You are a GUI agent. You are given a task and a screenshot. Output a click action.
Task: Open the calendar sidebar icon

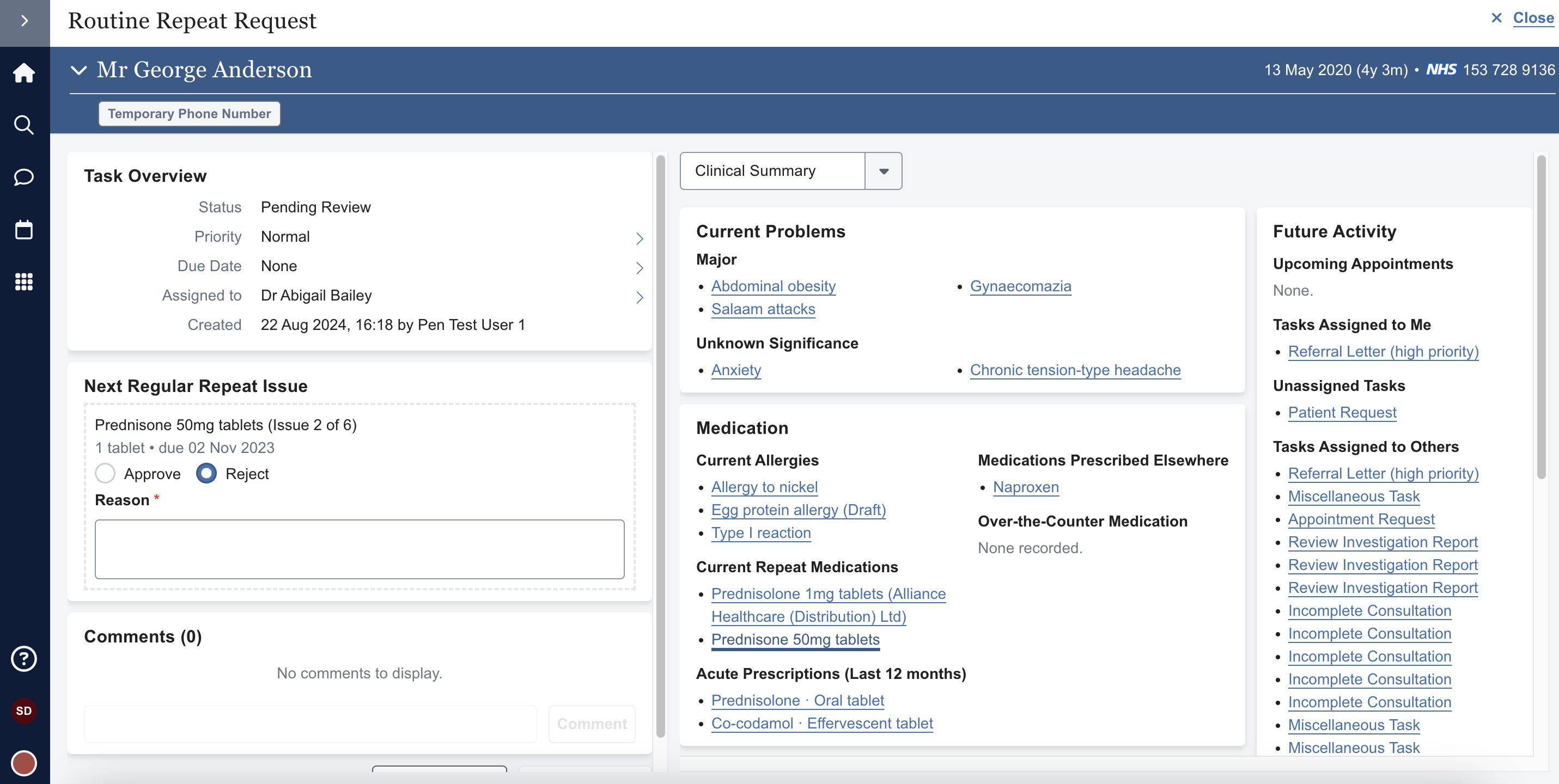(x=24, y=230)
